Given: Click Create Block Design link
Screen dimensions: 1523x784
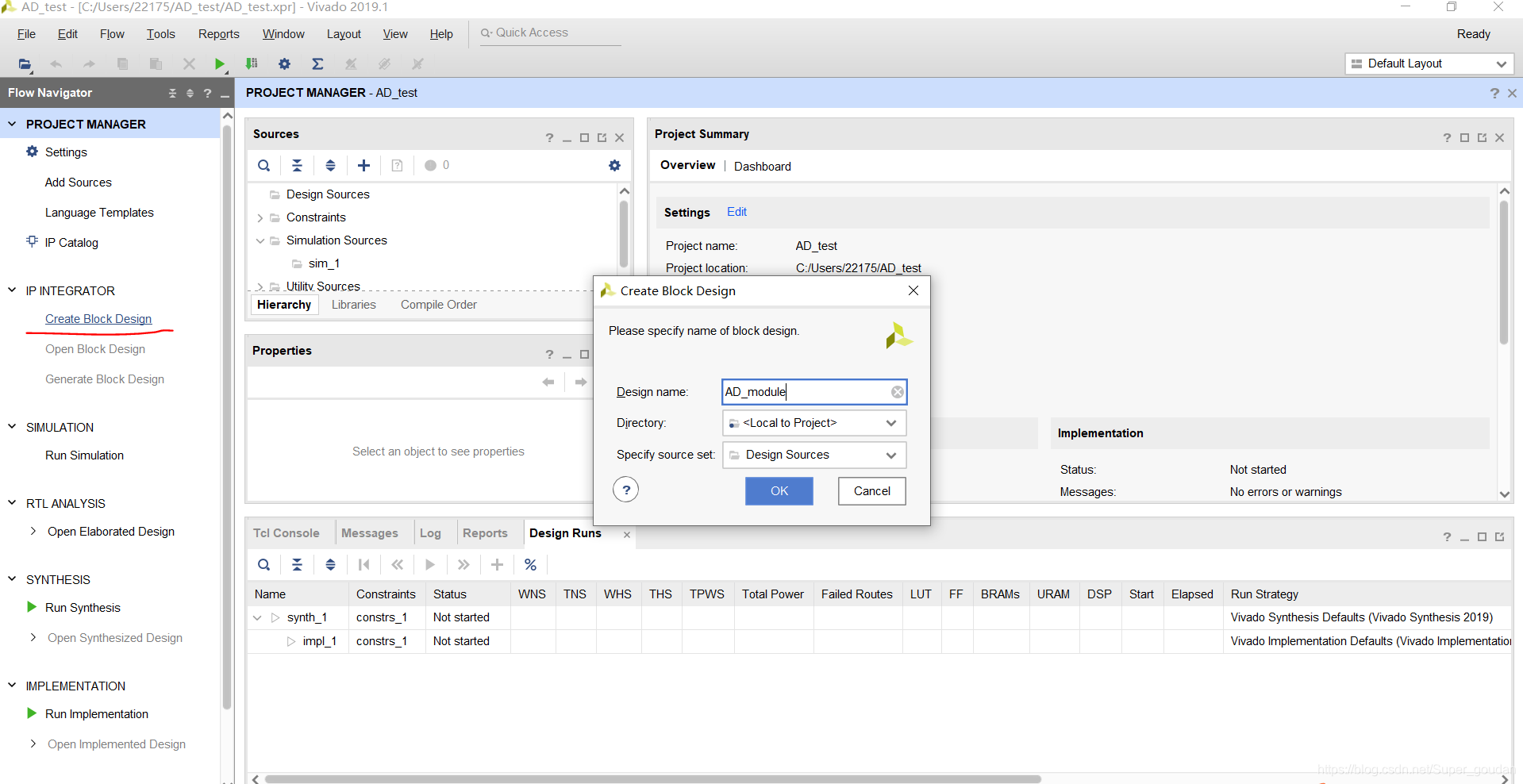Looking at the screenshot, I should (x=98, y=319).
